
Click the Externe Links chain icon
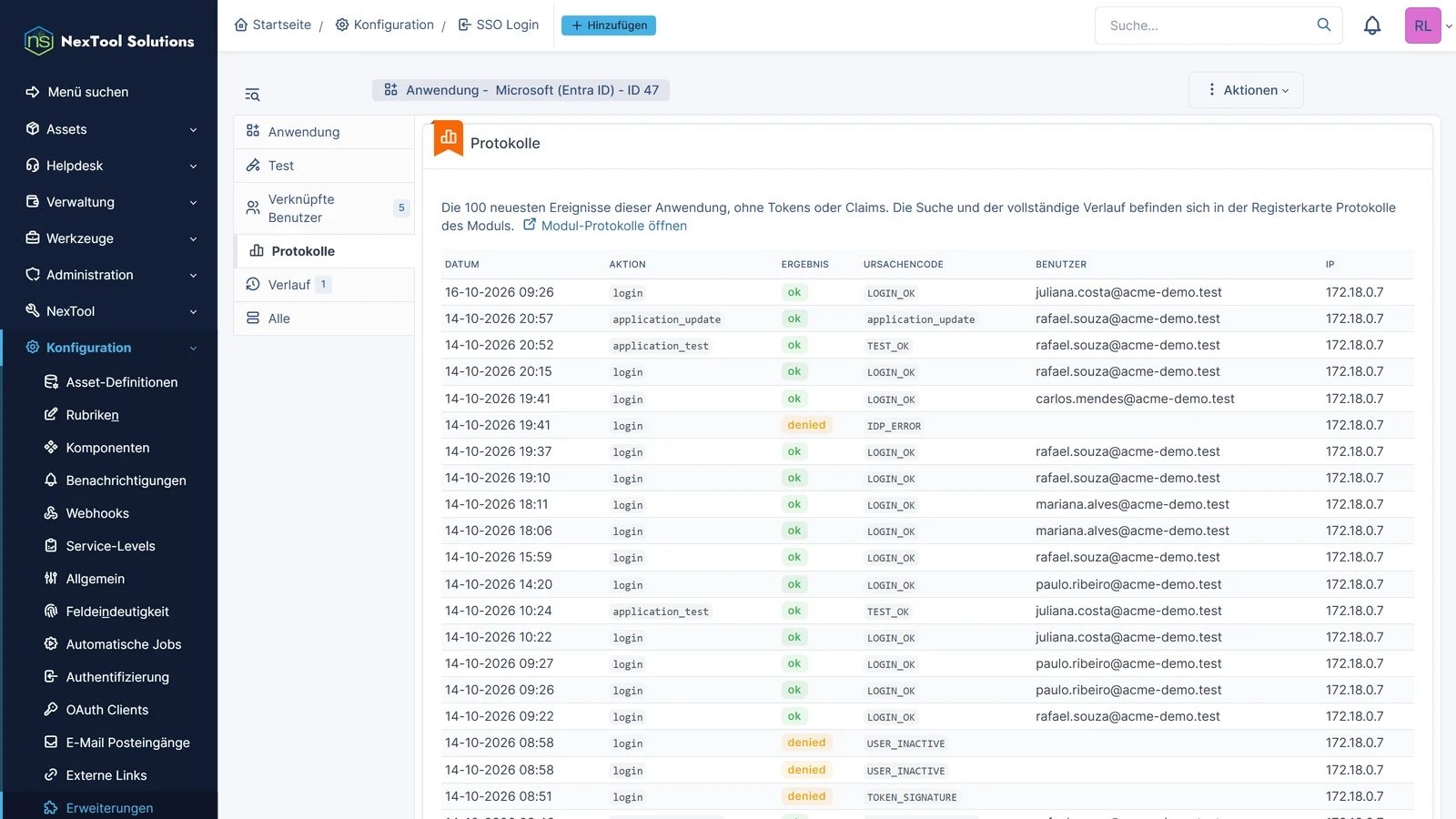pos(51,775)
